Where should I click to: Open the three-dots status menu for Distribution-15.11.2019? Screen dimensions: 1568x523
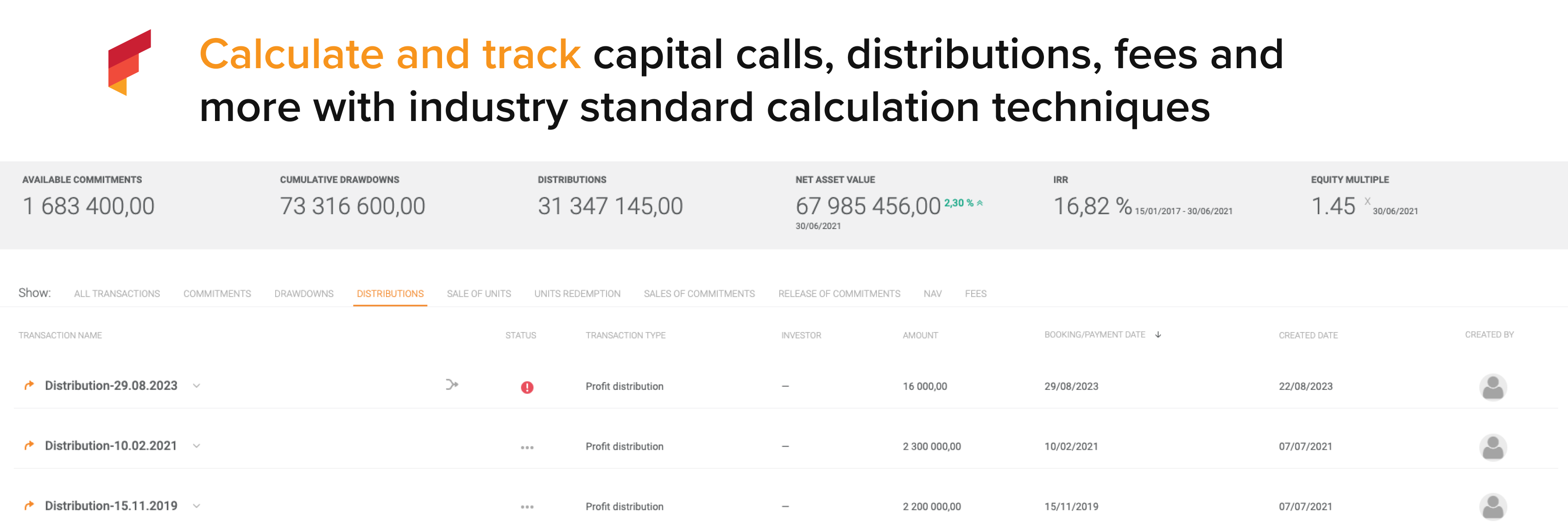[x=527, y=507]
